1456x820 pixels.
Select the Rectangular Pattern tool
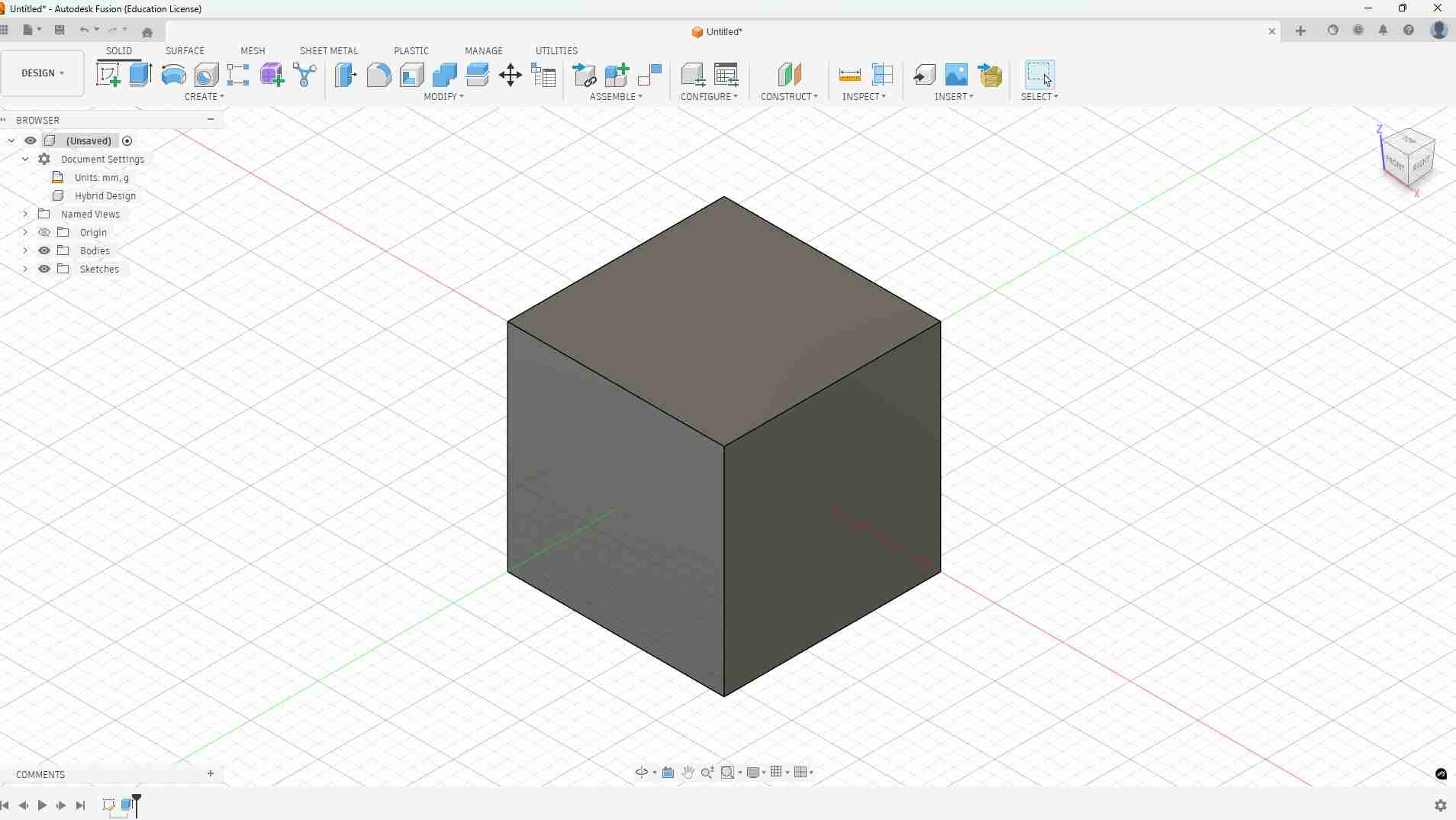(x=238, y=75)
